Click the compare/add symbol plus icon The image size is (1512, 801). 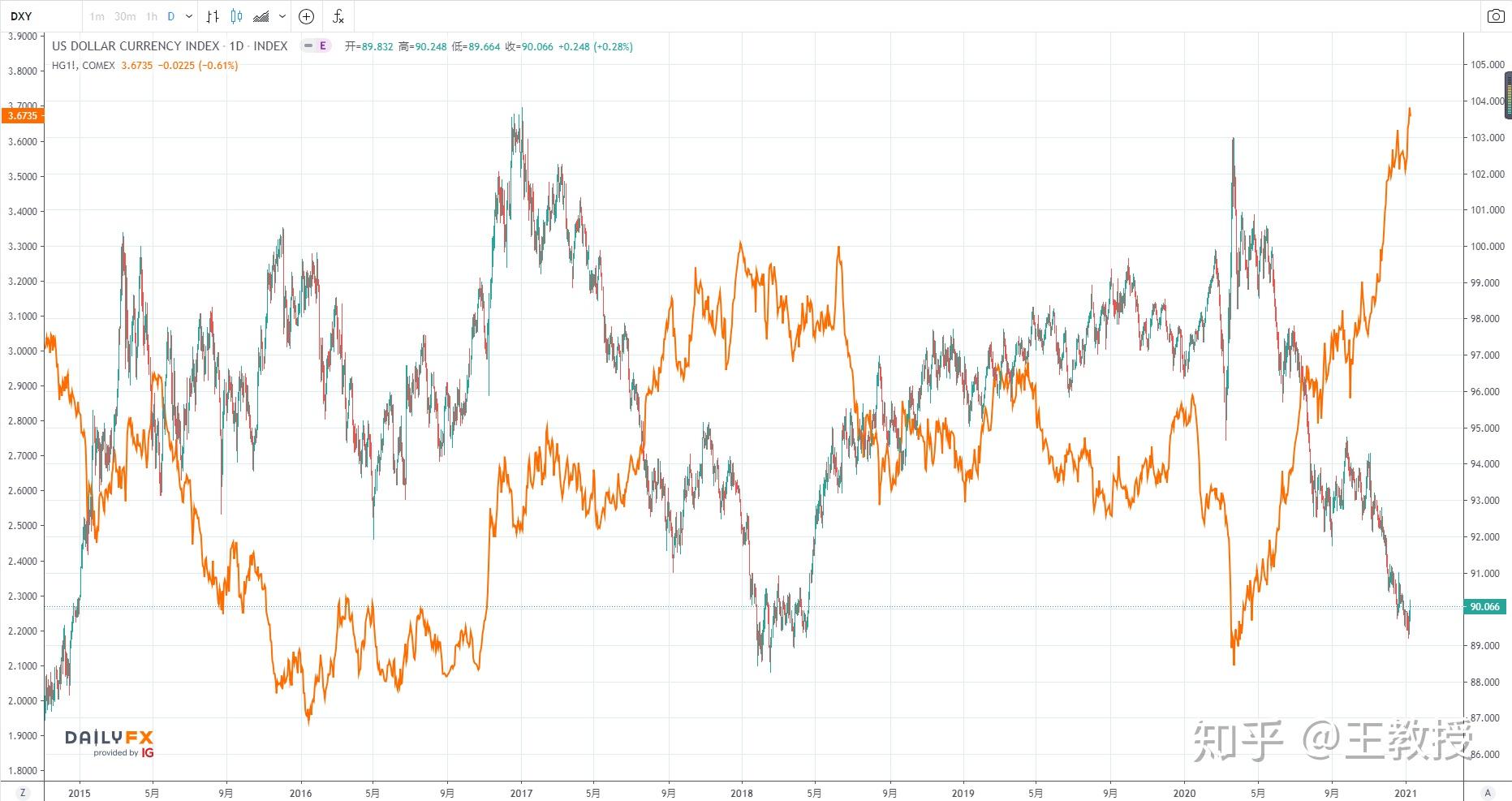pyautogui.click(x=307, y=16)
